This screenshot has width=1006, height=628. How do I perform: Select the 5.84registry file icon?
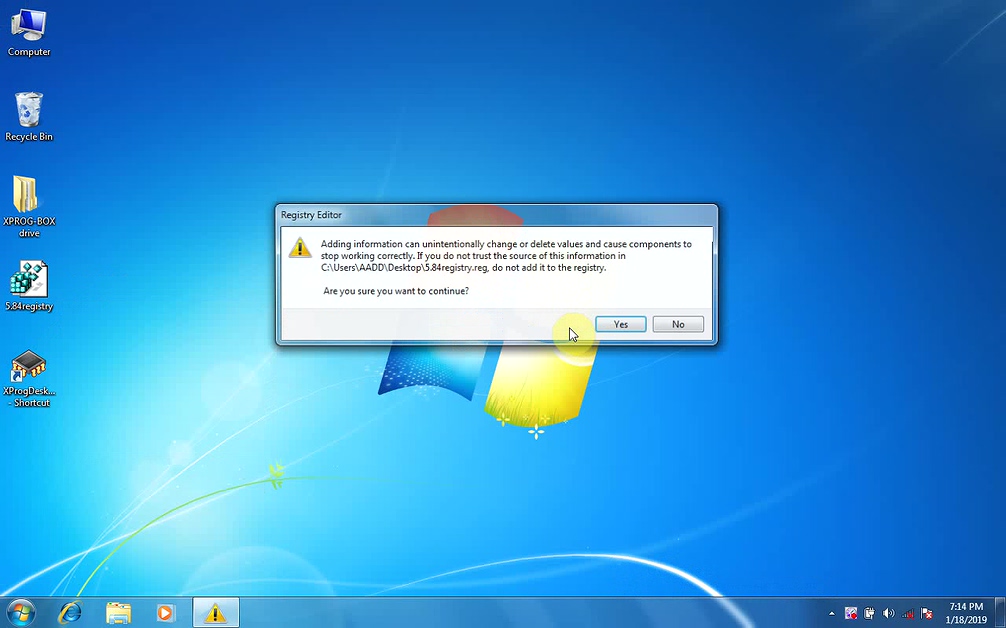tap(29, 286)
